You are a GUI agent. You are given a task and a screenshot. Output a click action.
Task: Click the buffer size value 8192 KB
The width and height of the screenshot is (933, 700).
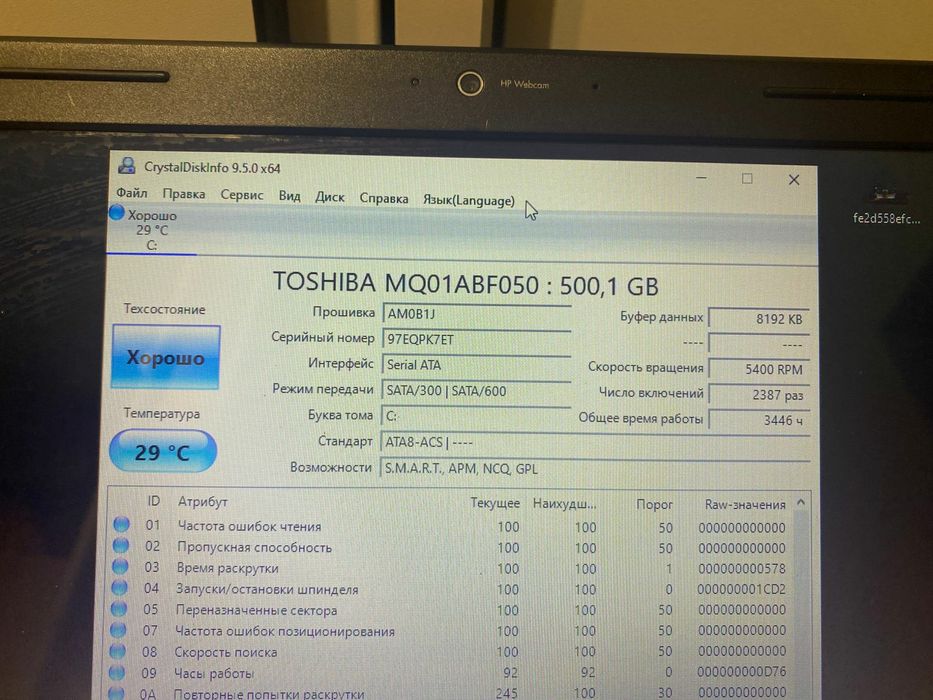(759, 318)
